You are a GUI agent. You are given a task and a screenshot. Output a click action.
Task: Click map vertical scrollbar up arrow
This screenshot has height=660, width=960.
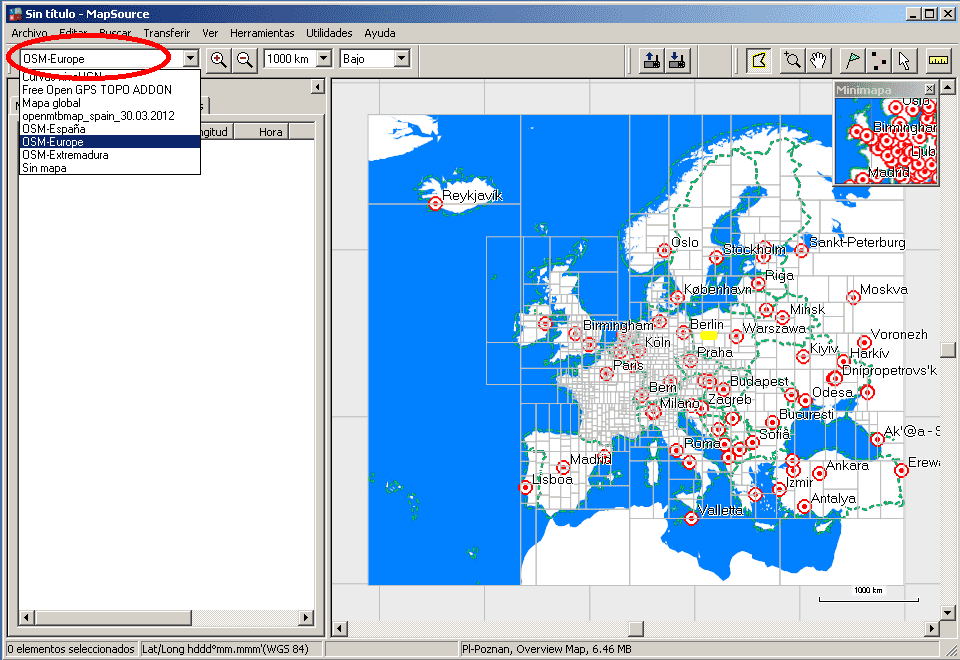tap(947, 86)
